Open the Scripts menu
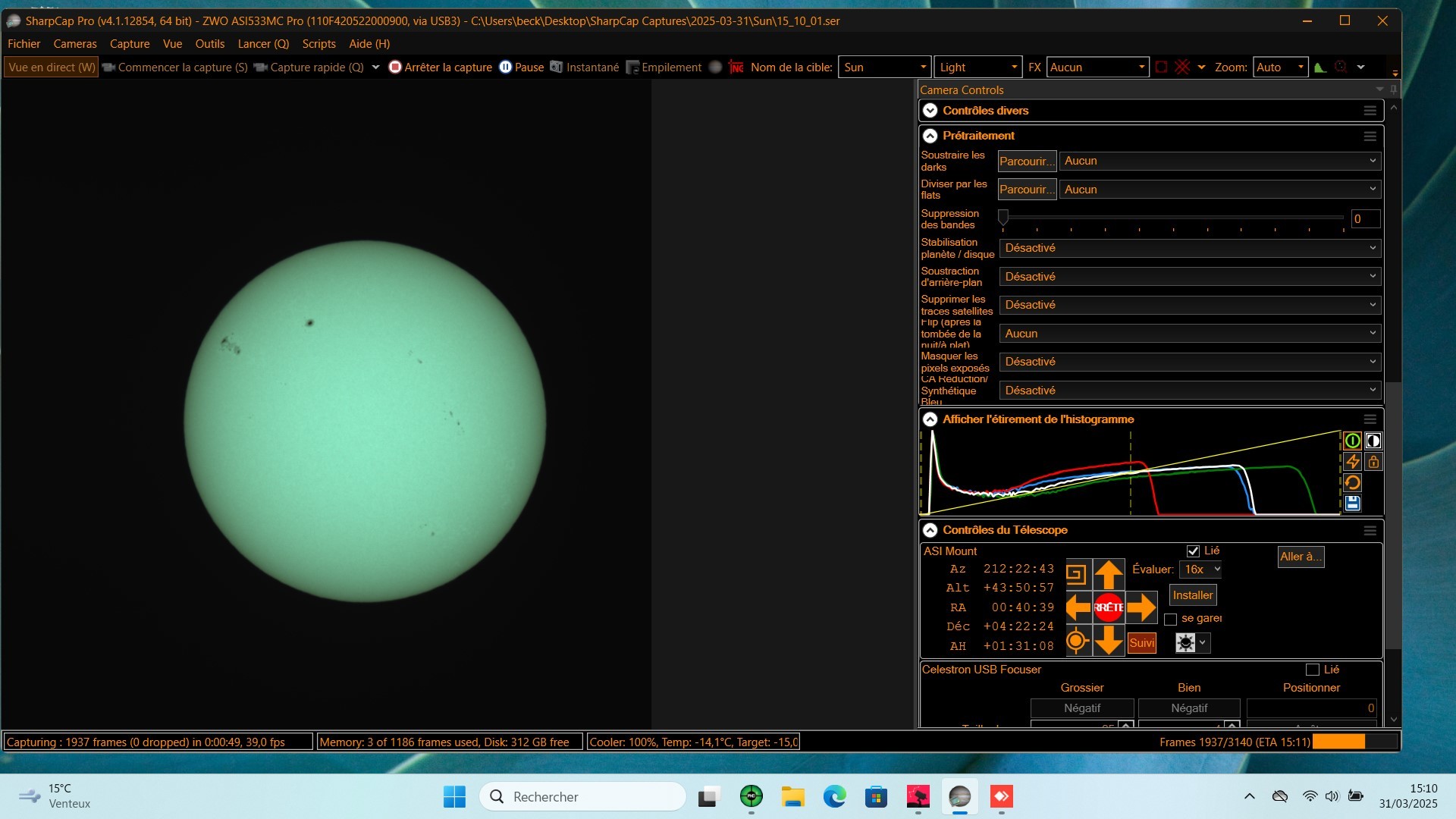 (318, 44)
